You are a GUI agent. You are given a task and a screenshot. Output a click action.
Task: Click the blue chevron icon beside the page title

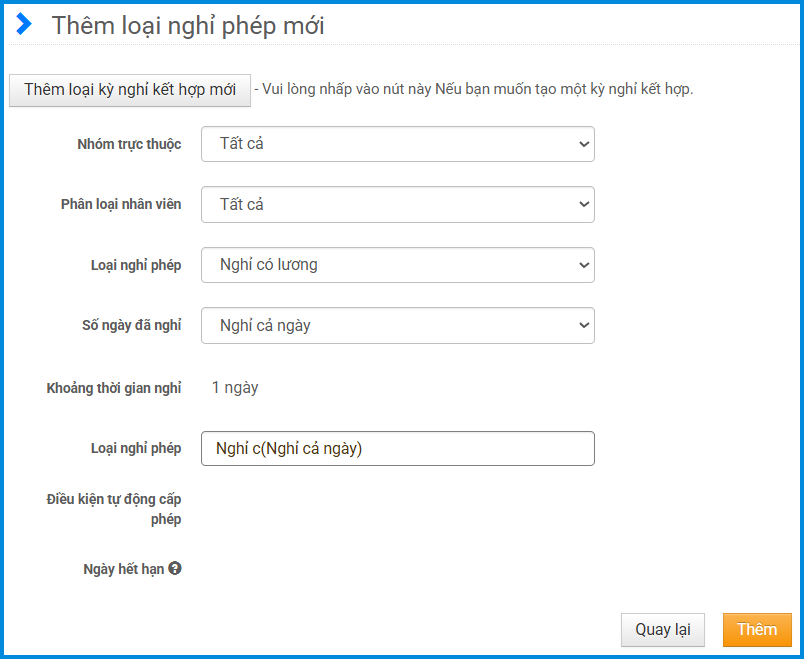pyautogui.click(x=24, y=25)
